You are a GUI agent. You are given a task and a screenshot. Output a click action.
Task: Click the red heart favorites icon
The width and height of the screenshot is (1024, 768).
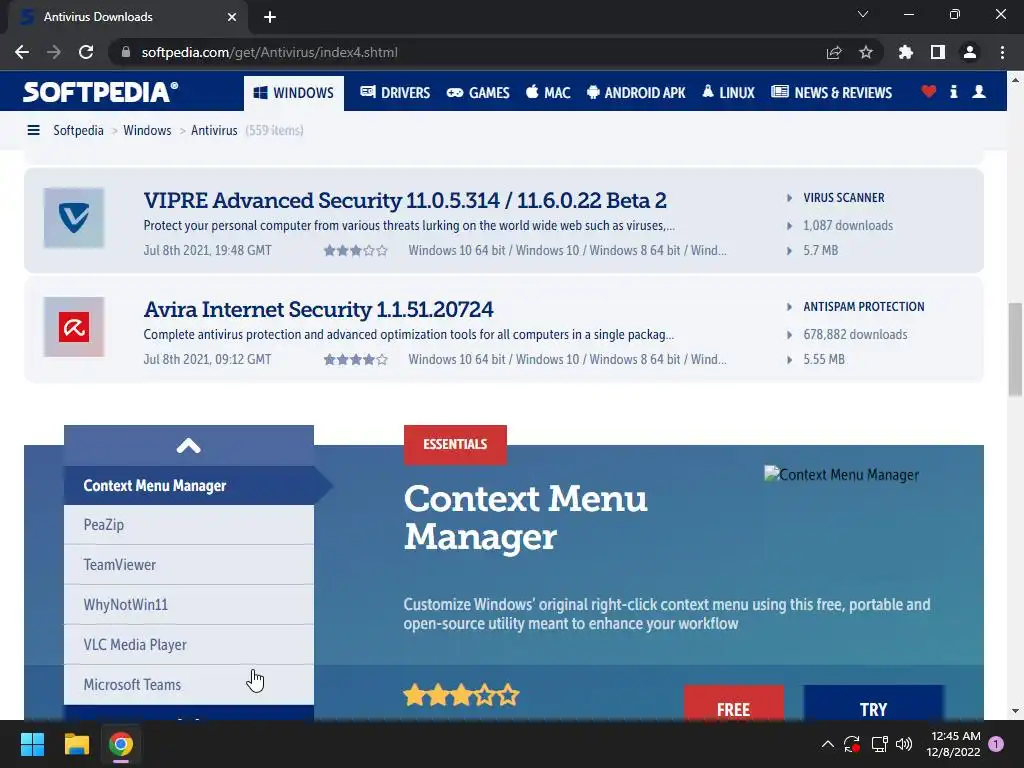click(929, 91)
